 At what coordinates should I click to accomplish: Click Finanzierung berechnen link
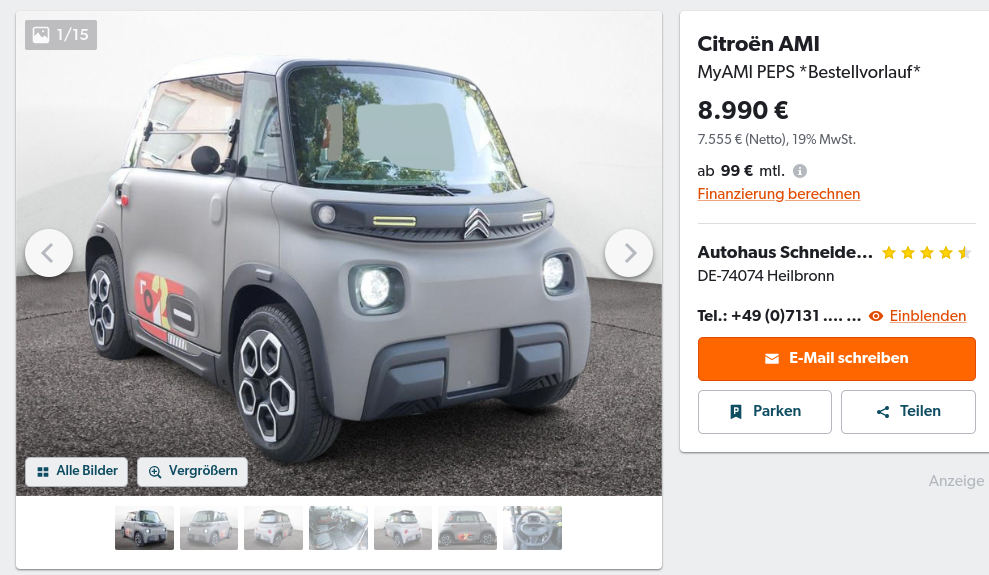(x=778, y=194)
